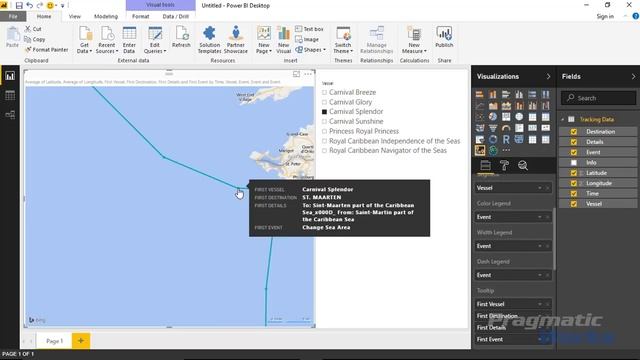Switch to Report view in sidebar
Image resolution: width=640 pixels, height=360 pixels.
[x=10, y=76]
